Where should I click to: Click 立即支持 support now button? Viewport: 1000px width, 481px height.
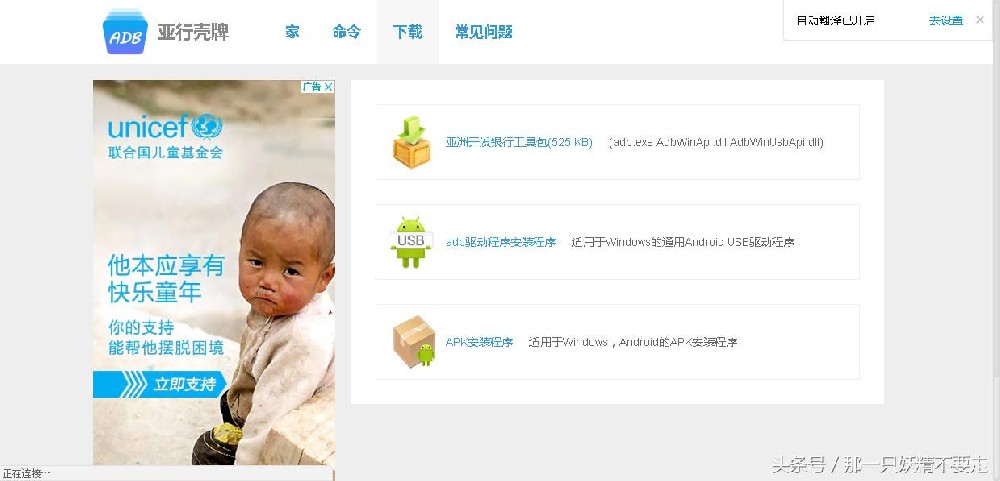pos(159,385)
